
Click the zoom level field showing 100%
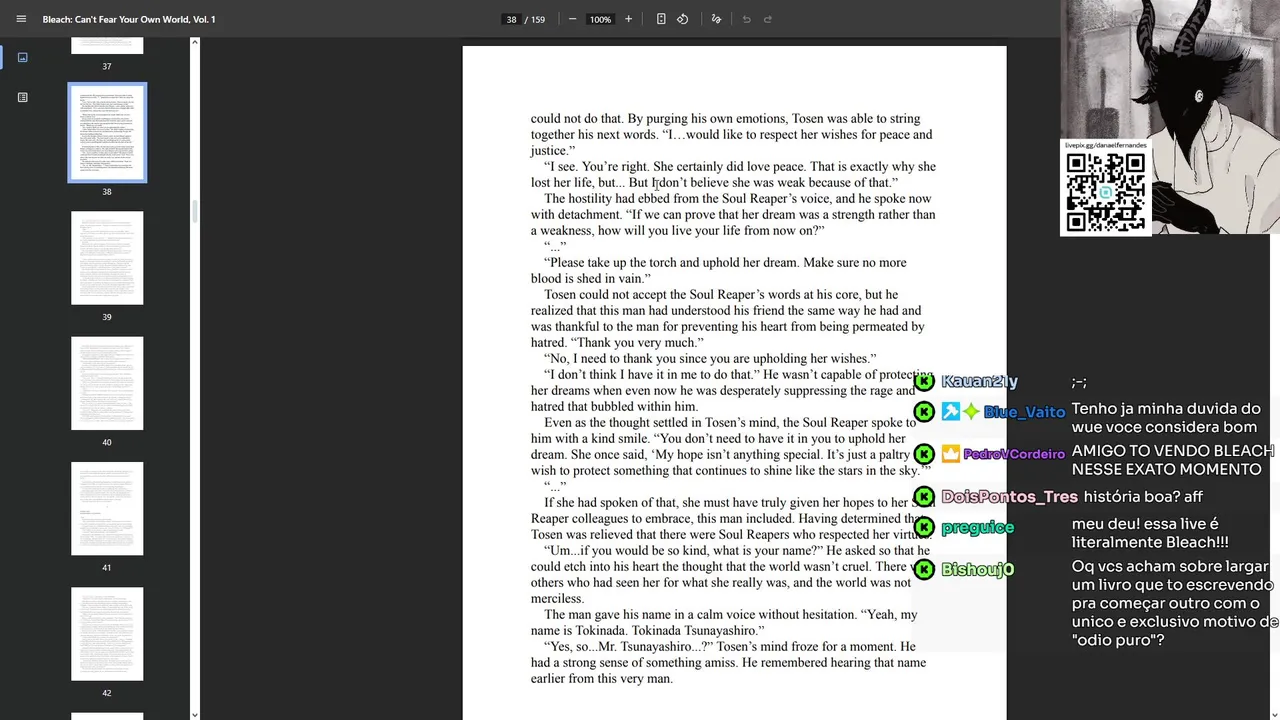pos(600,19)
